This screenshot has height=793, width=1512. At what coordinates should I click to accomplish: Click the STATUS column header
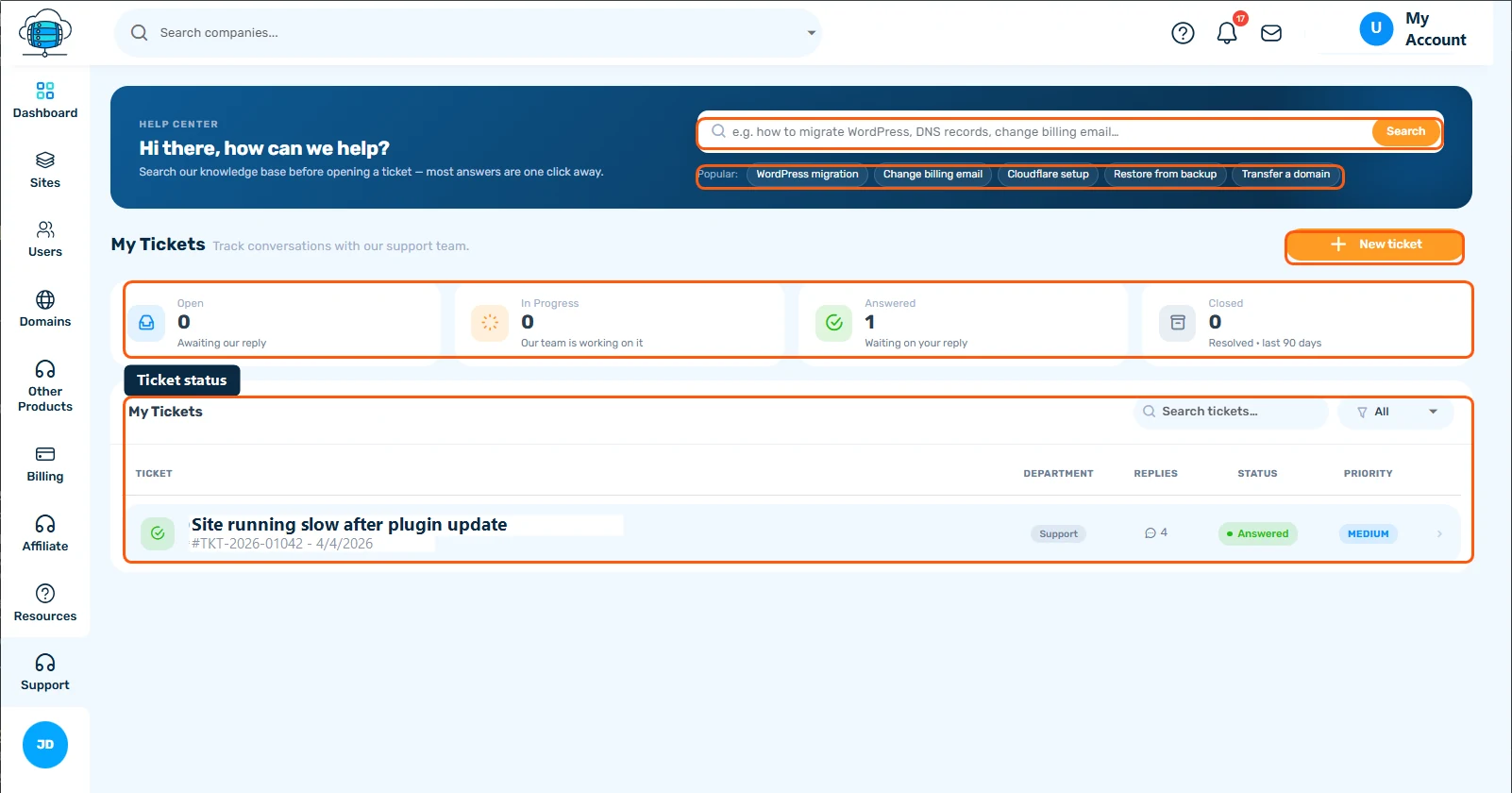coord(1257,474)
